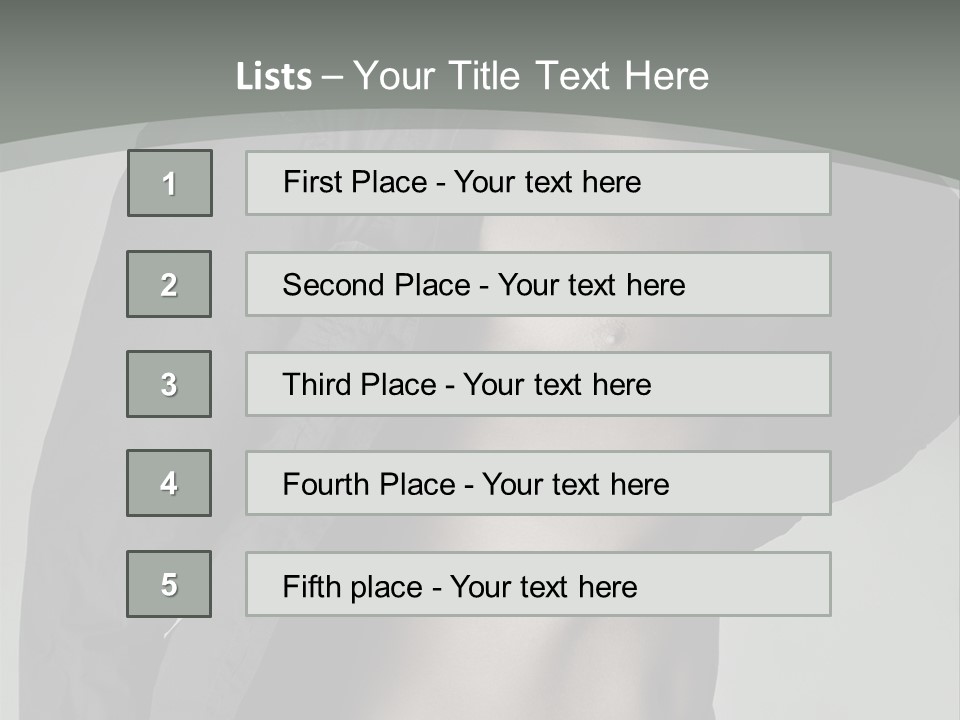Click the number 5 box

(x=169, y=584)
